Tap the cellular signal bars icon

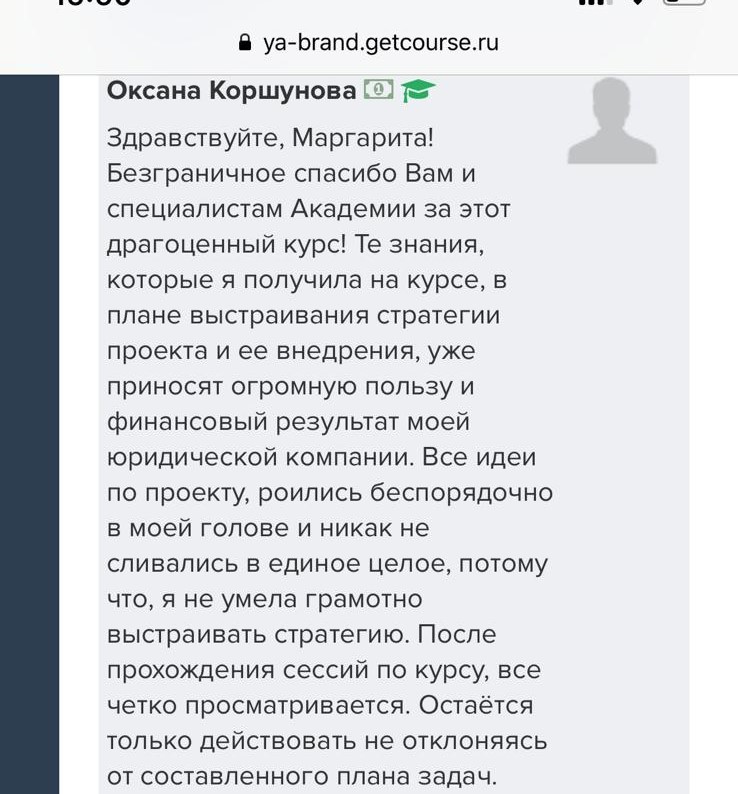[595, 3]
